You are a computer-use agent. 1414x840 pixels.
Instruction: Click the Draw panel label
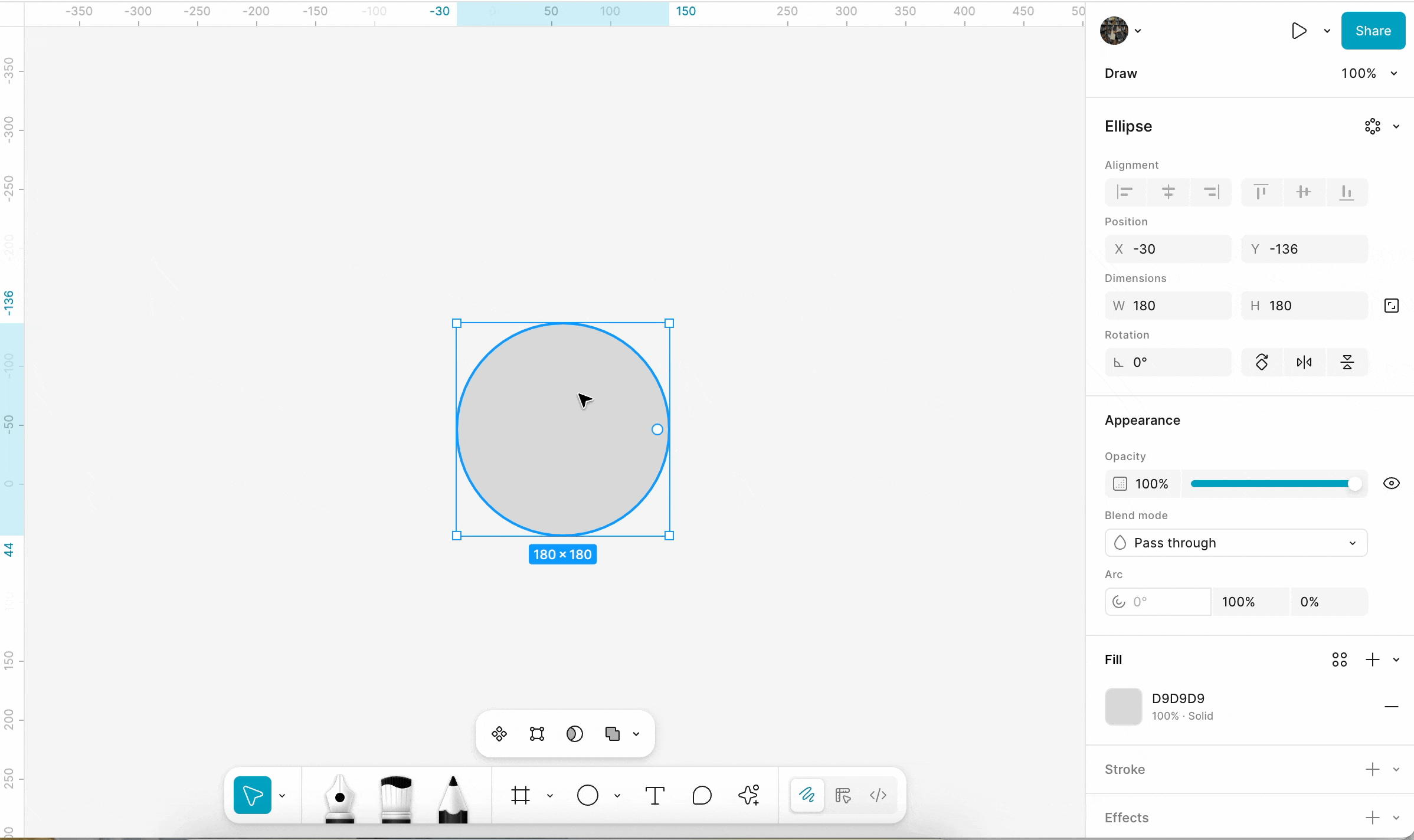(1121, 73)
